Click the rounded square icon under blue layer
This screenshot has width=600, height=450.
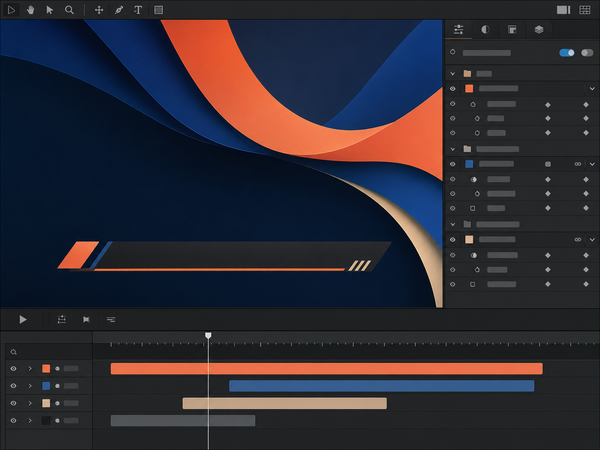(x=473, y=209)
